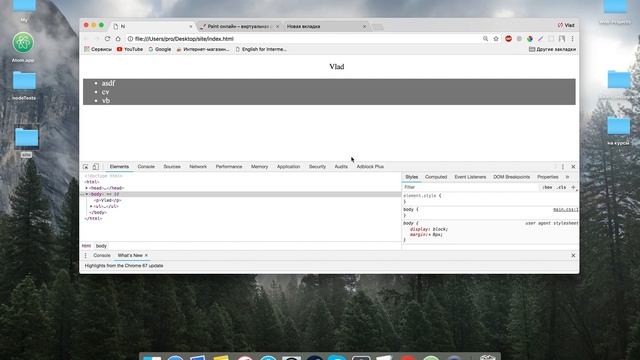Open the Console tab in the drawer

[x=102, y=256]
